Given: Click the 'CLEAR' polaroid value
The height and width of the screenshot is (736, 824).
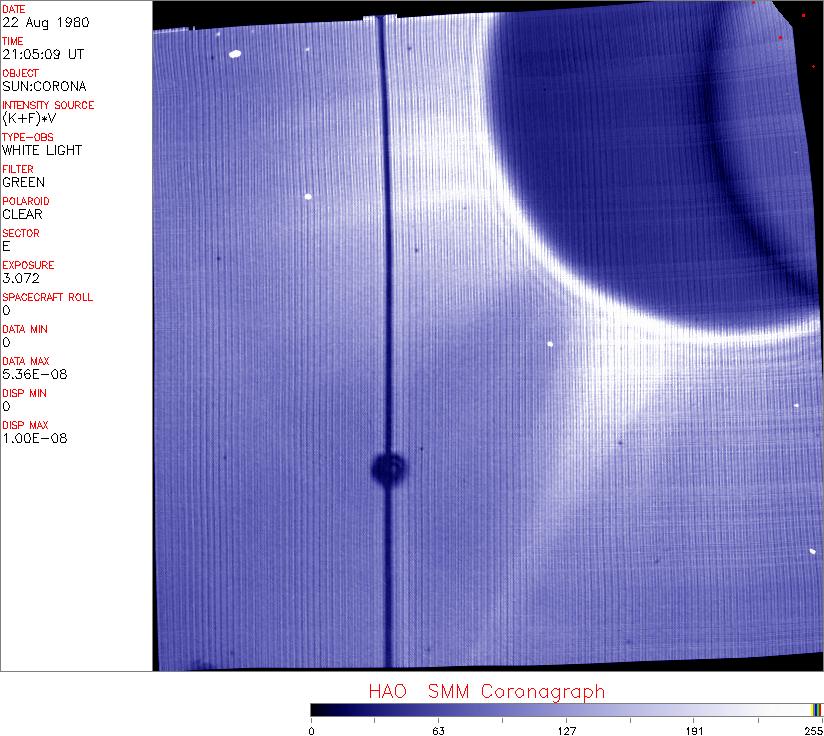Looking at the screenshot, I should click(x=23, y=214).
